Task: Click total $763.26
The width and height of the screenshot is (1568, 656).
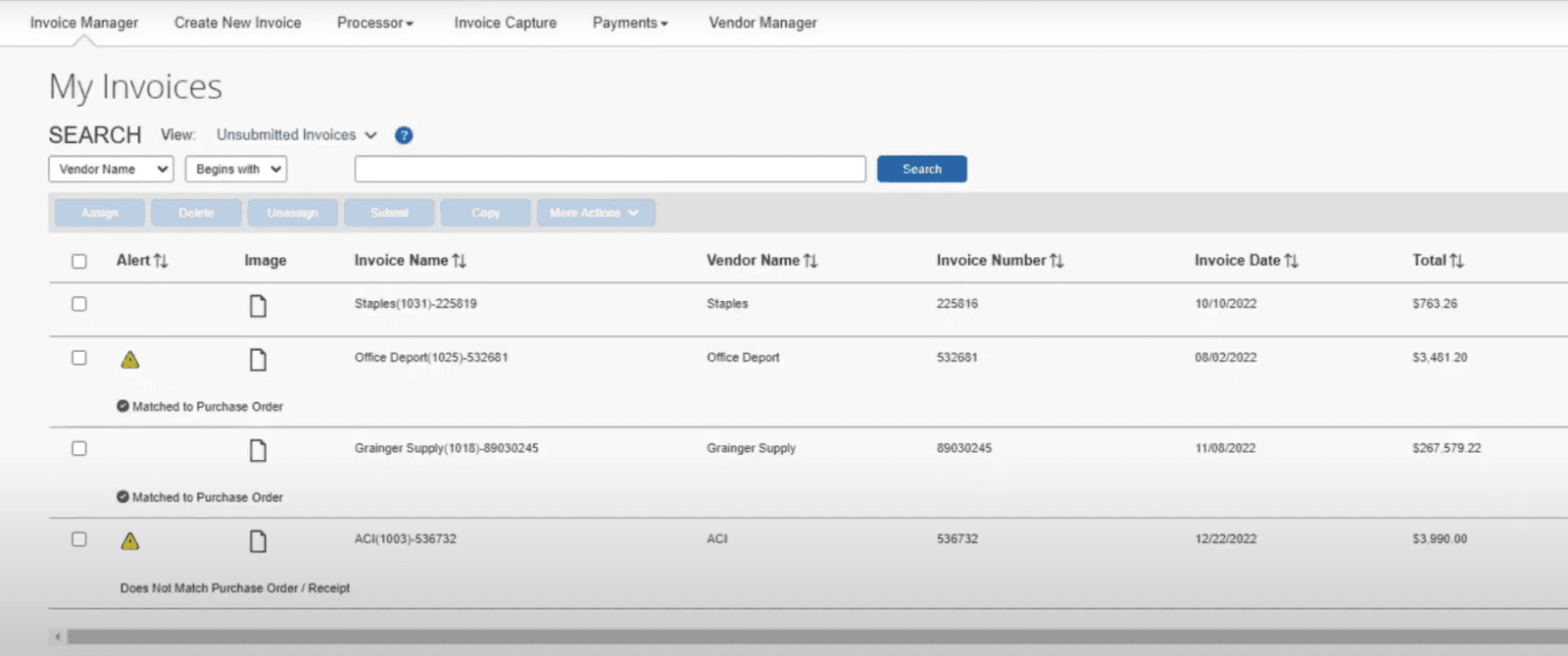Action: click(1435, 304)
